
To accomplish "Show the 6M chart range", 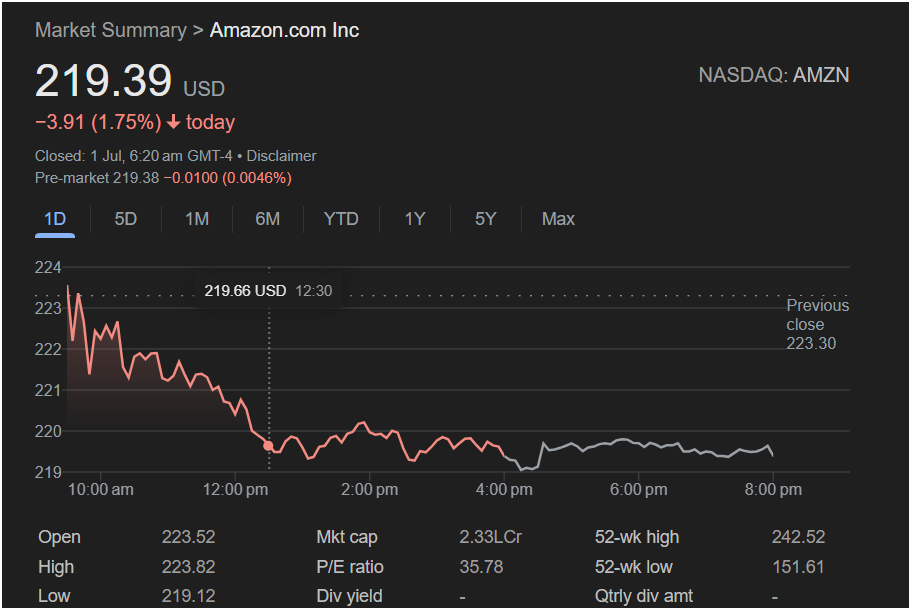I will point(268,219).
